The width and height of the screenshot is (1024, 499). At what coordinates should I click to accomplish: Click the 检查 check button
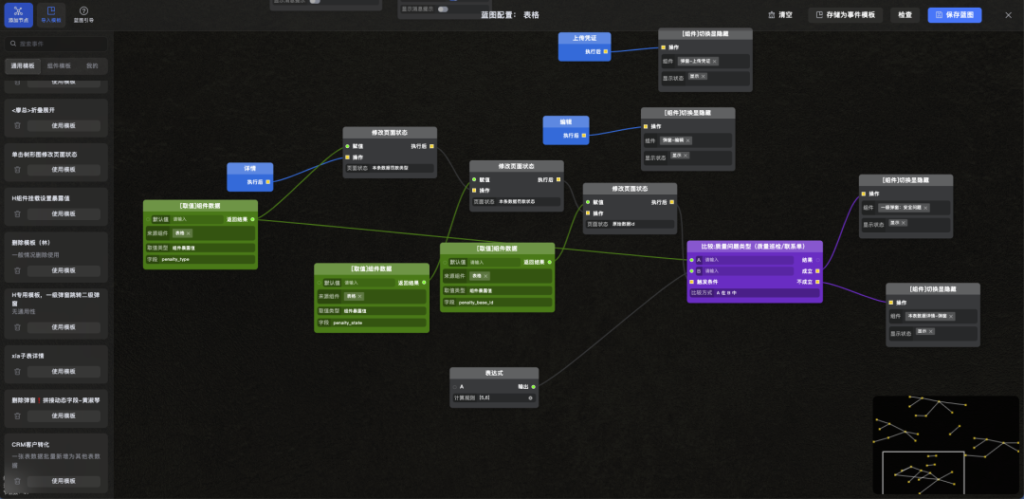(x=904, y=15)
